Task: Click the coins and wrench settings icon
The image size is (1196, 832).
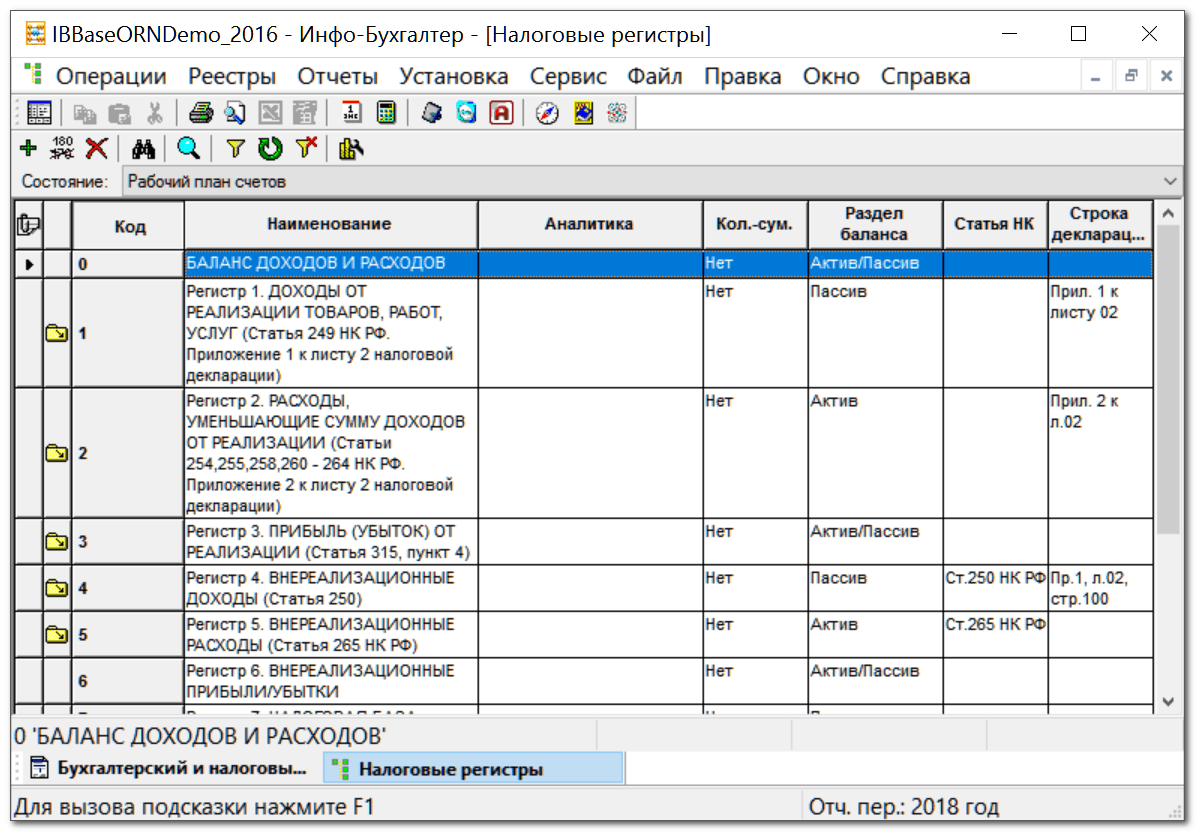Action: [x=351, y=148]
